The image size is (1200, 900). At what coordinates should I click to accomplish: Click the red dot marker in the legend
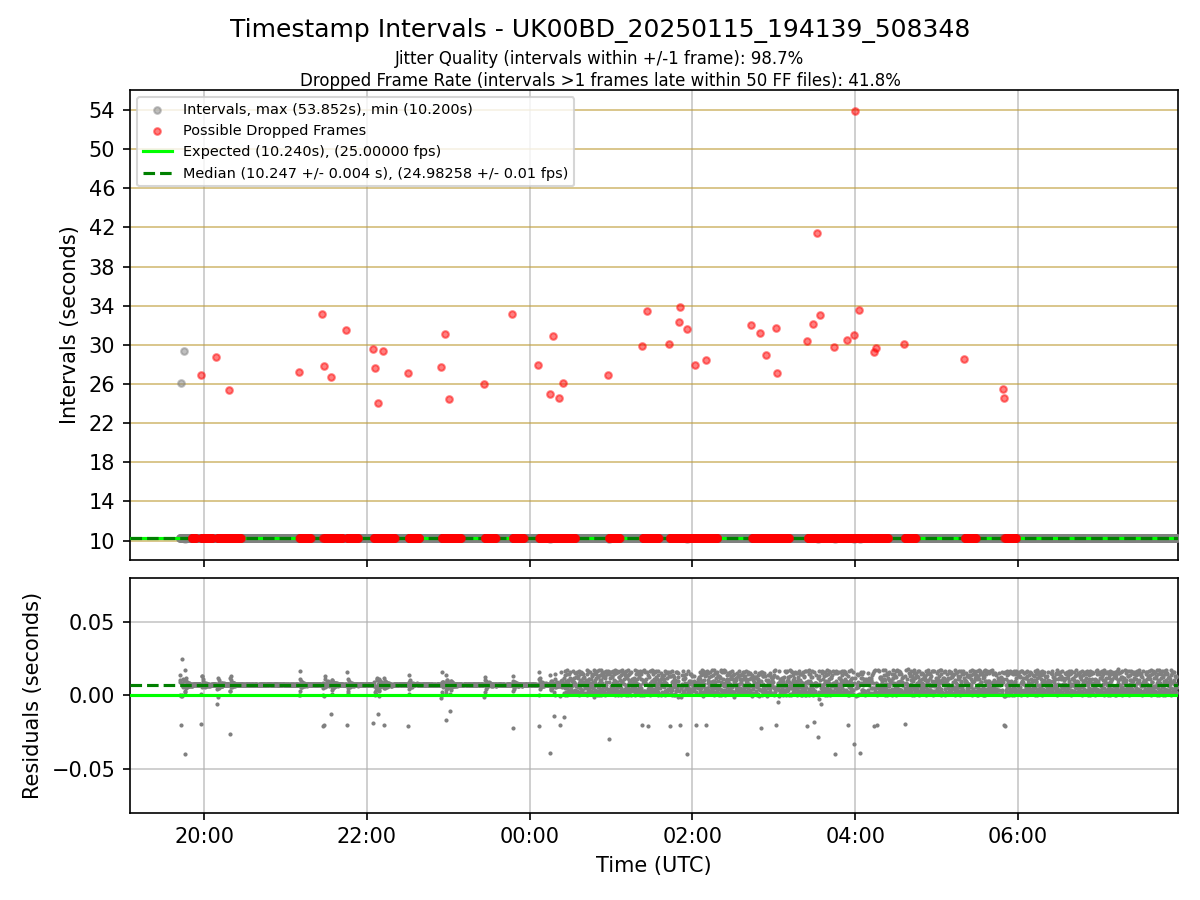[x=158, y=130]
